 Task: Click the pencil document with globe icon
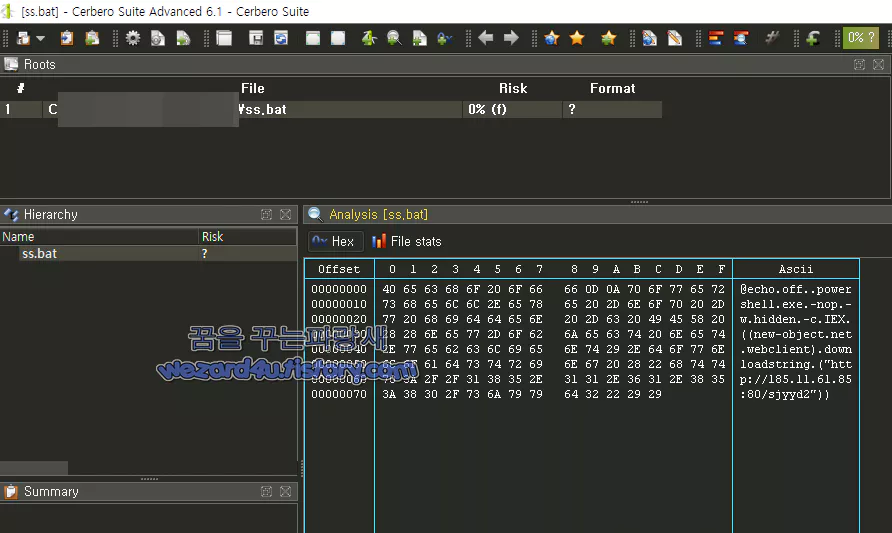click(x=649, y=38)
